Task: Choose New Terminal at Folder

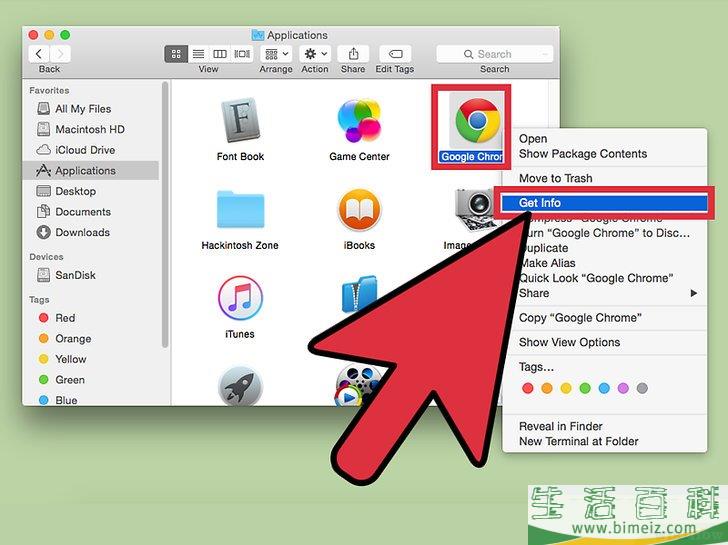Action: [604, 441]
